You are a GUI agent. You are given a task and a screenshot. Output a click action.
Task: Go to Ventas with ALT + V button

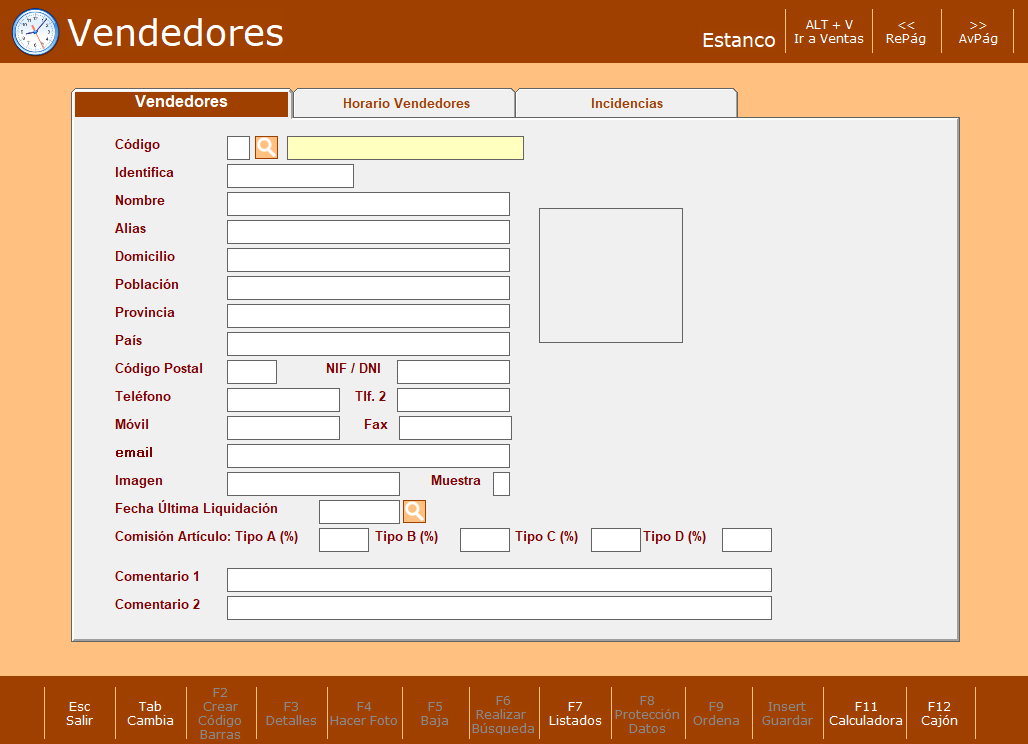point(829,31)
